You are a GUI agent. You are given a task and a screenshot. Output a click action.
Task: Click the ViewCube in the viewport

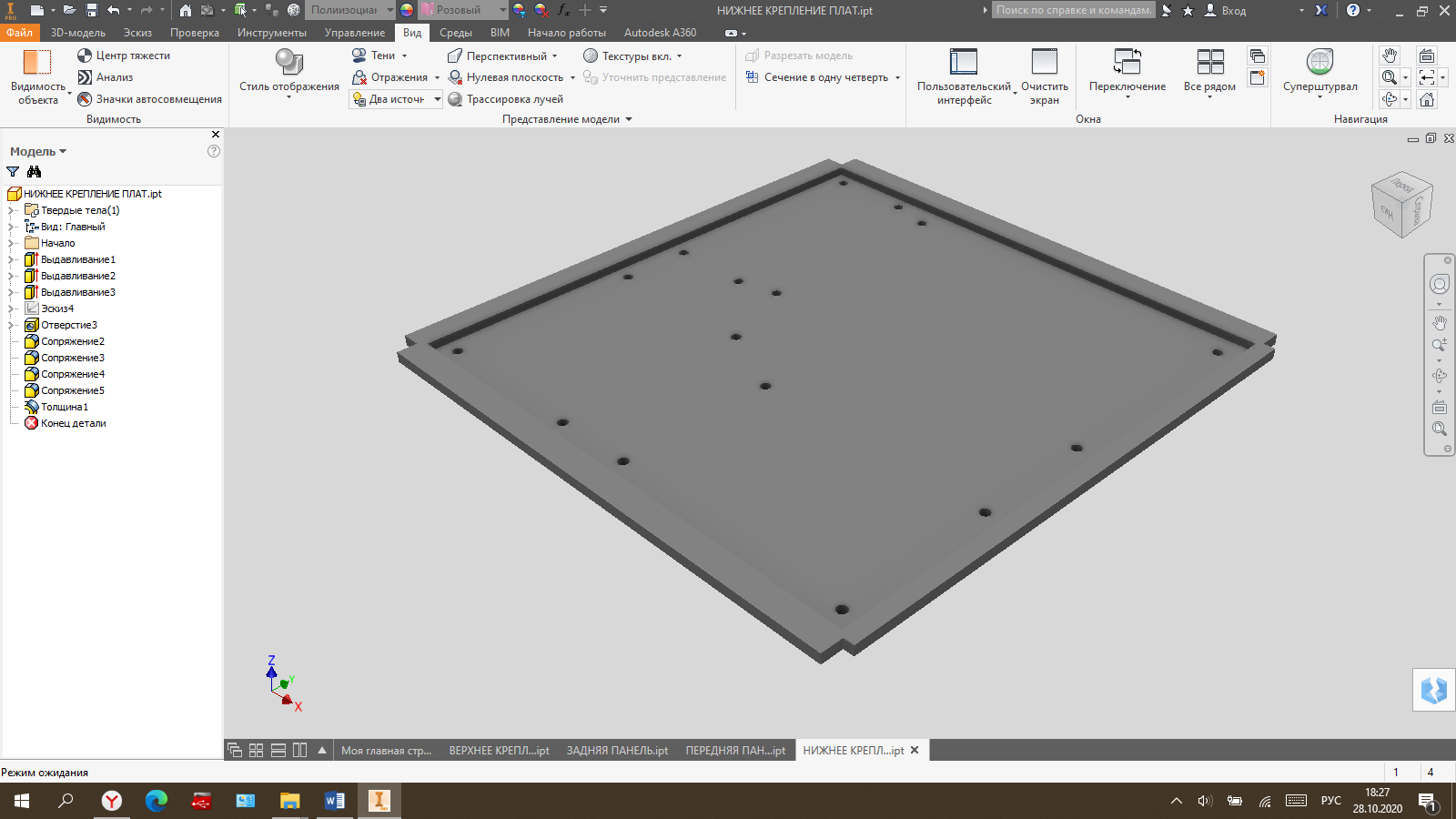pos(1402,205)
